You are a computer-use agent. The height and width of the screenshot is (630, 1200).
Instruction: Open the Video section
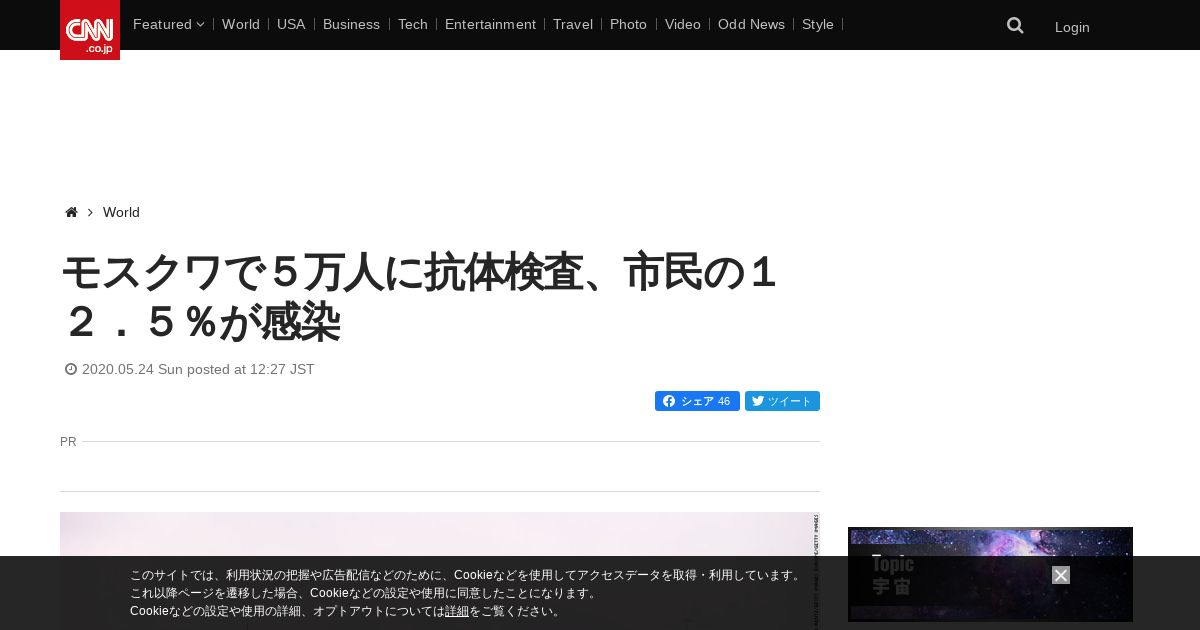pos(683,24)
